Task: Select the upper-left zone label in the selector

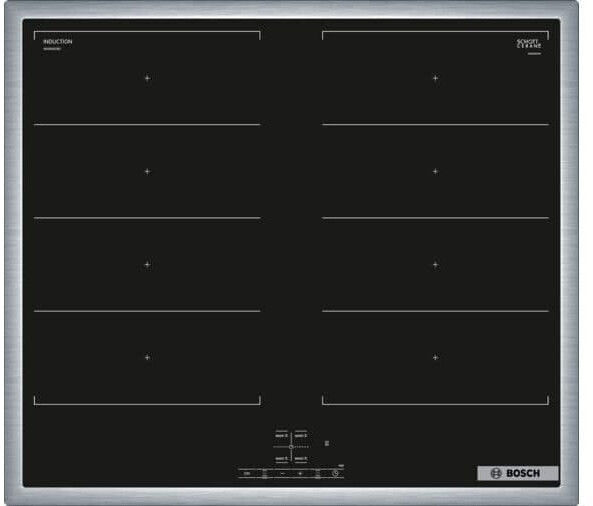Action: pos(281,436)
